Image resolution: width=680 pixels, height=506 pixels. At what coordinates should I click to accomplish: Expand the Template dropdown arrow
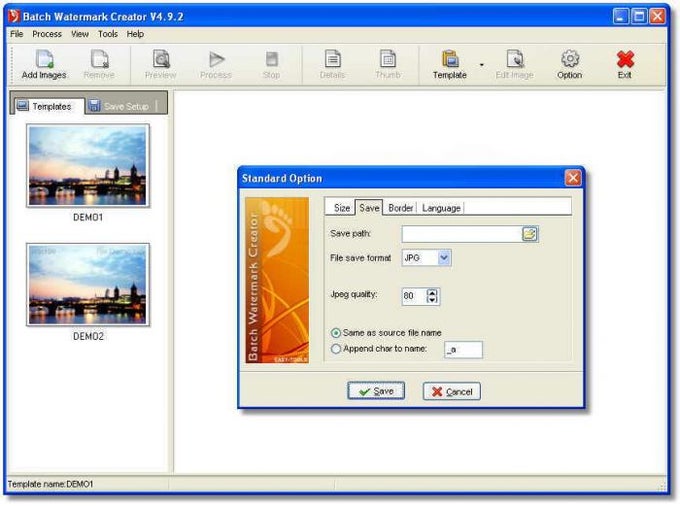click(481, 65)
